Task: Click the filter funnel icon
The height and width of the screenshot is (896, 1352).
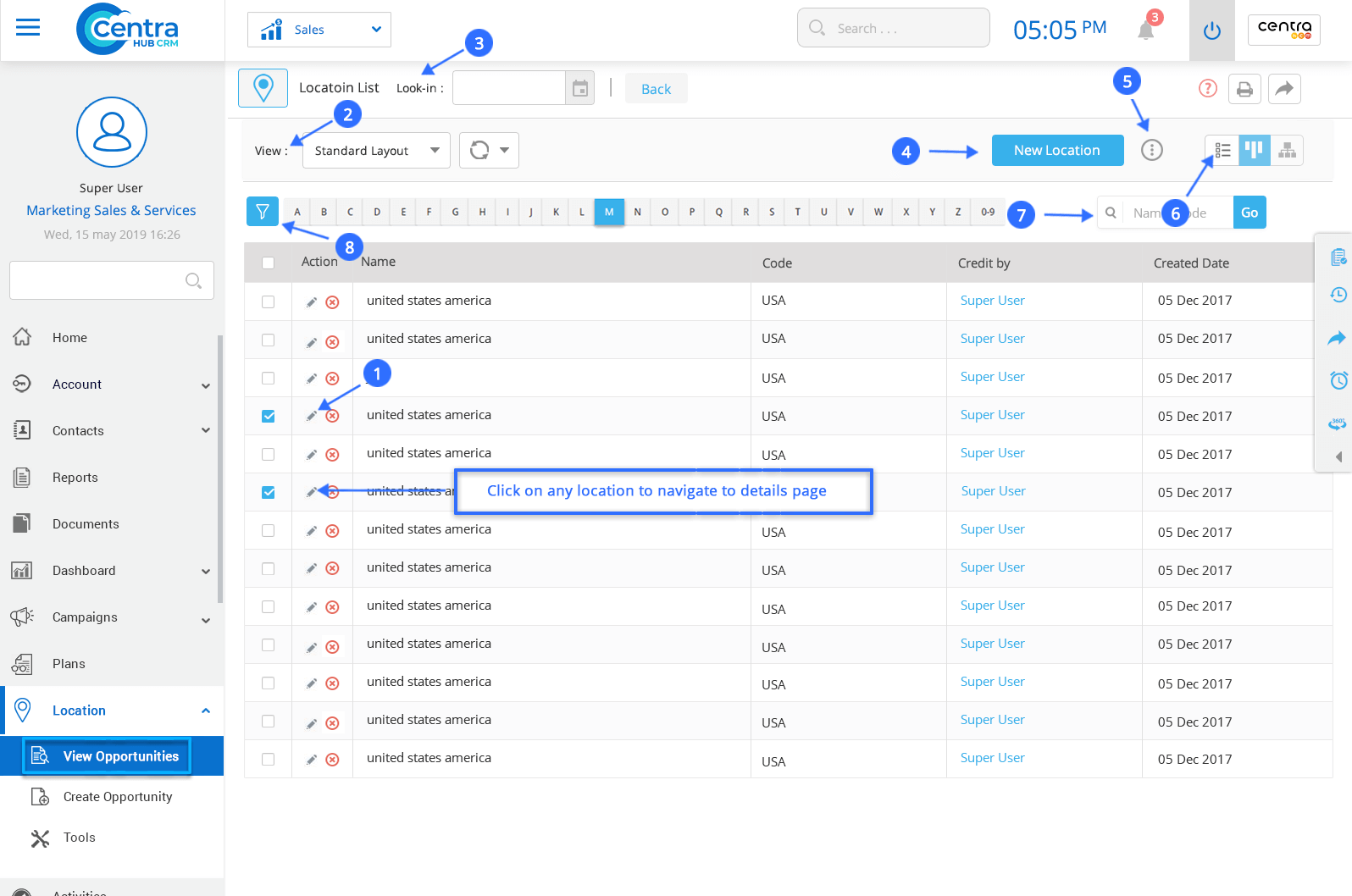Action: coord(263,212)
